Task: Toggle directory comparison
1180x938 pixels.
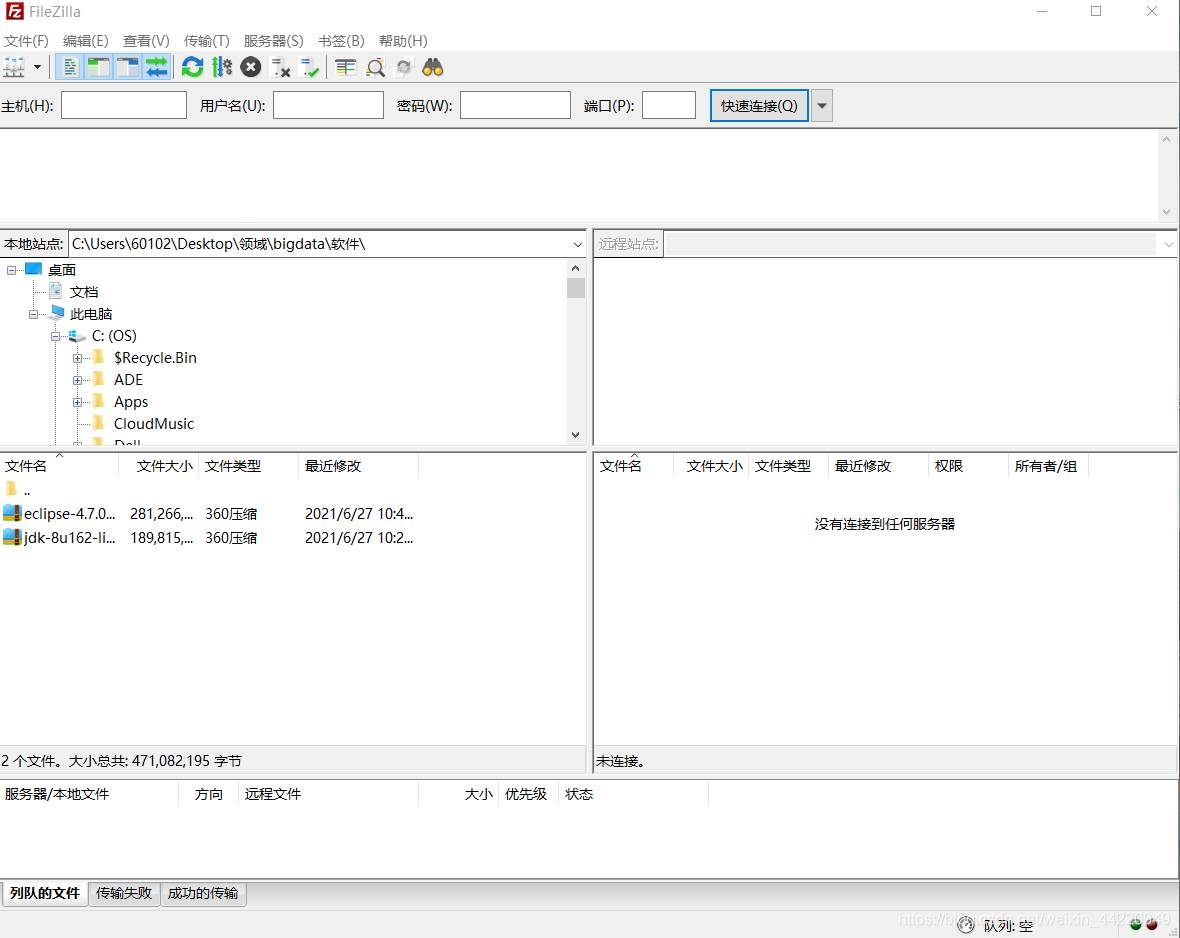Action: coord(375,68)
